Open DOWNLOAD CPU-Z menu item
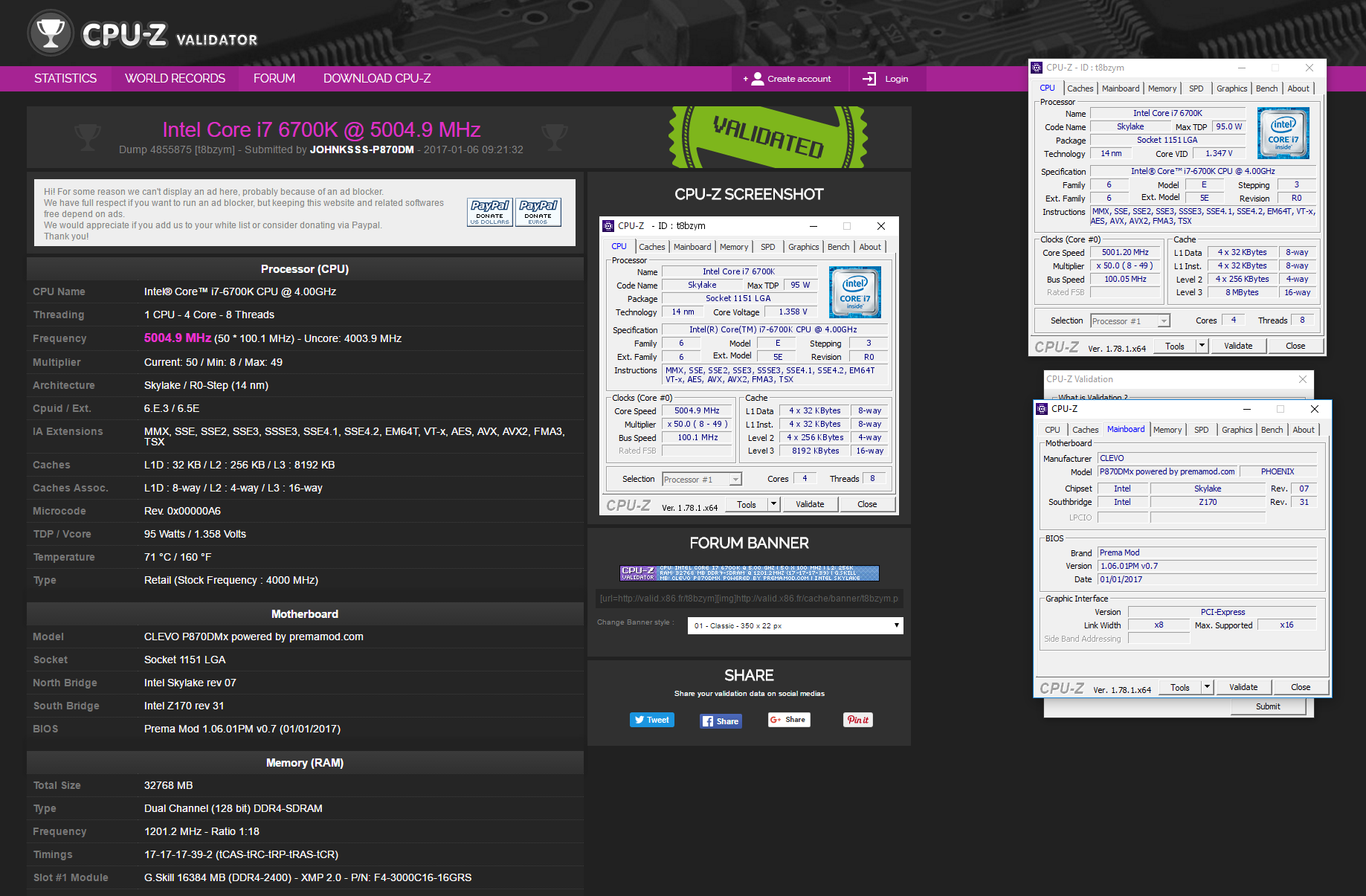This screenshot has width=1366, height=896. click(x=377, y=79)
